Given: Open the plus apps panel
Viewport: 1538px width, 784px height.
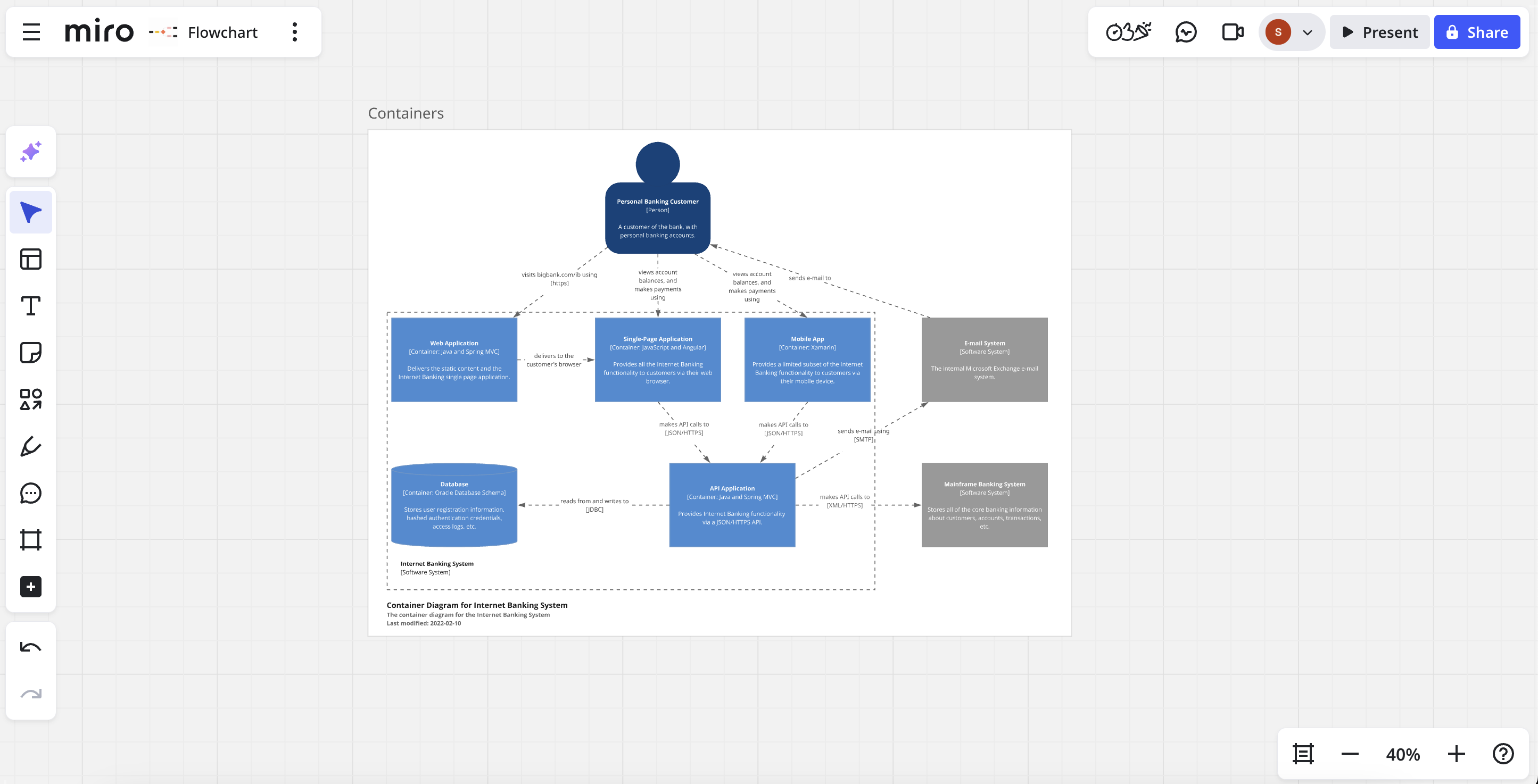Looking at the screenshot, I should pos(31,587).
